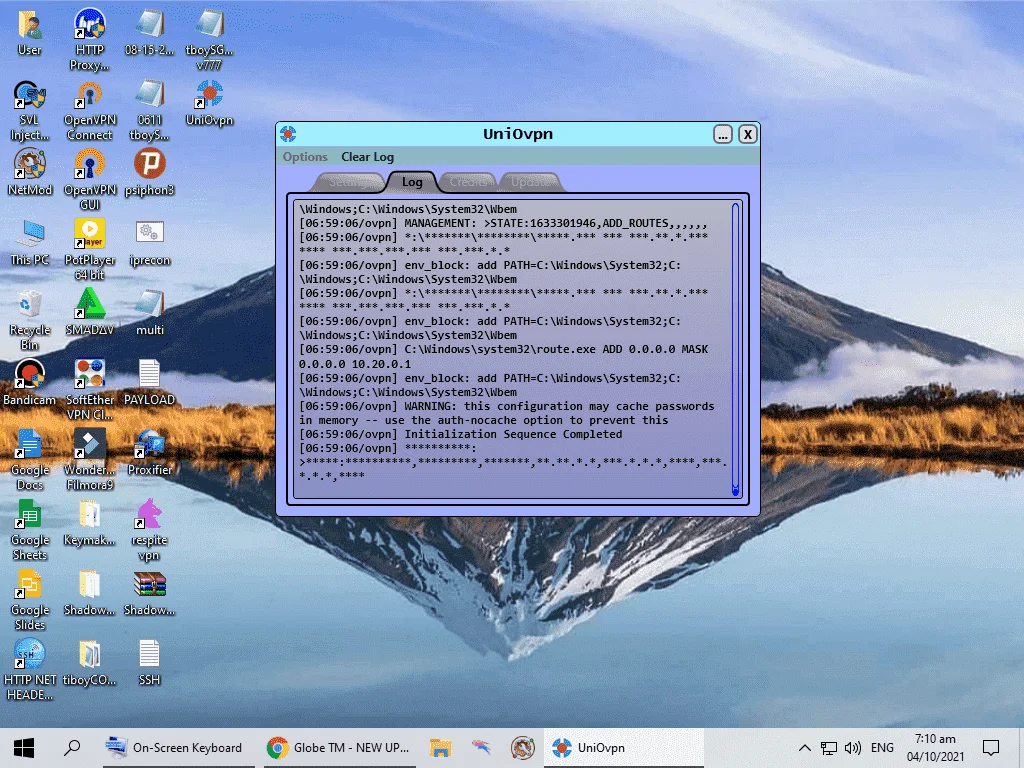The height and width of the screenshot is (768, 1024).
Task: Open the Windows Start menu
Action: (x=24, y=748)
